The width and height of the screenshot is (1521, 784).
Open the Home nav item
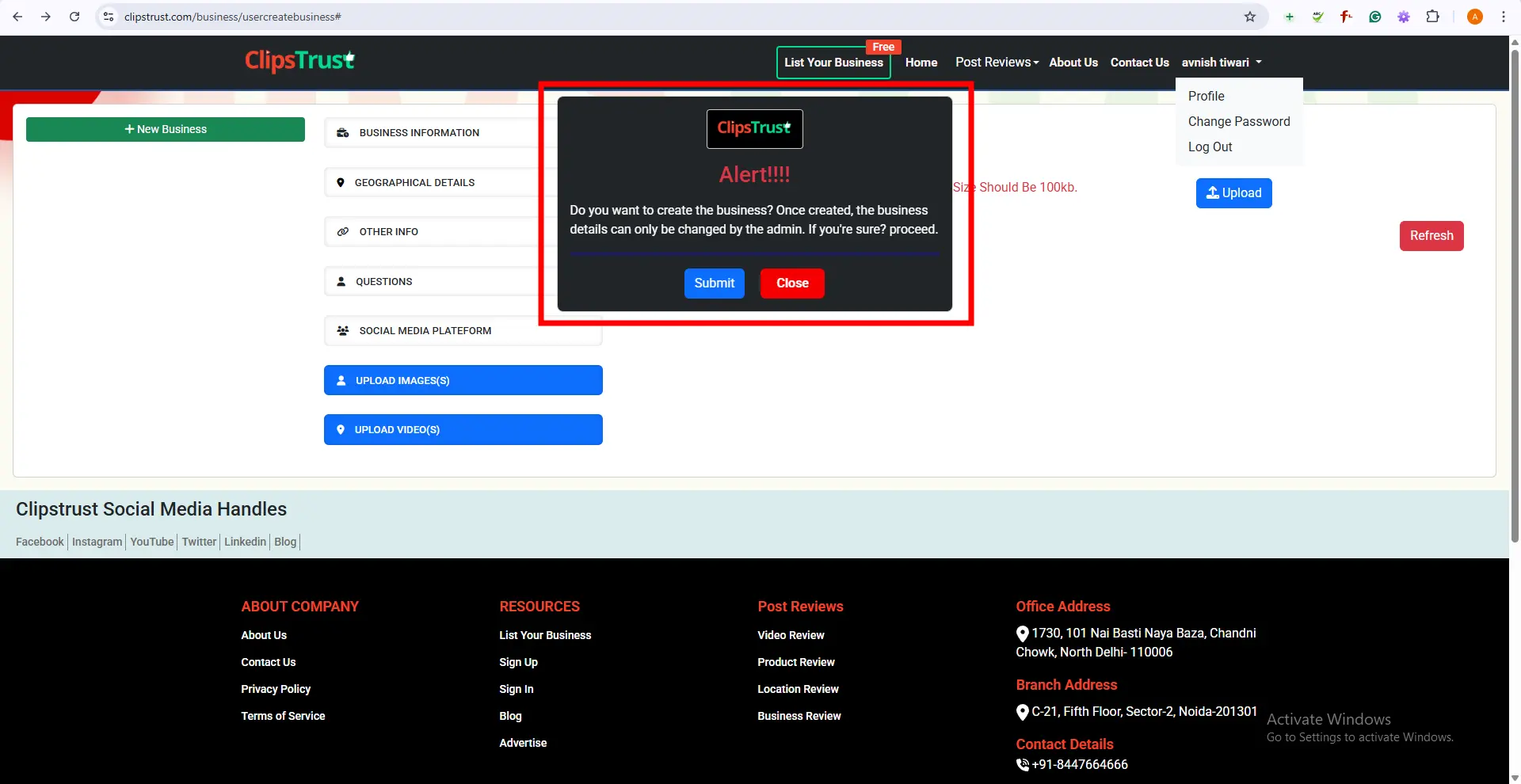click(x=921, y=63)
